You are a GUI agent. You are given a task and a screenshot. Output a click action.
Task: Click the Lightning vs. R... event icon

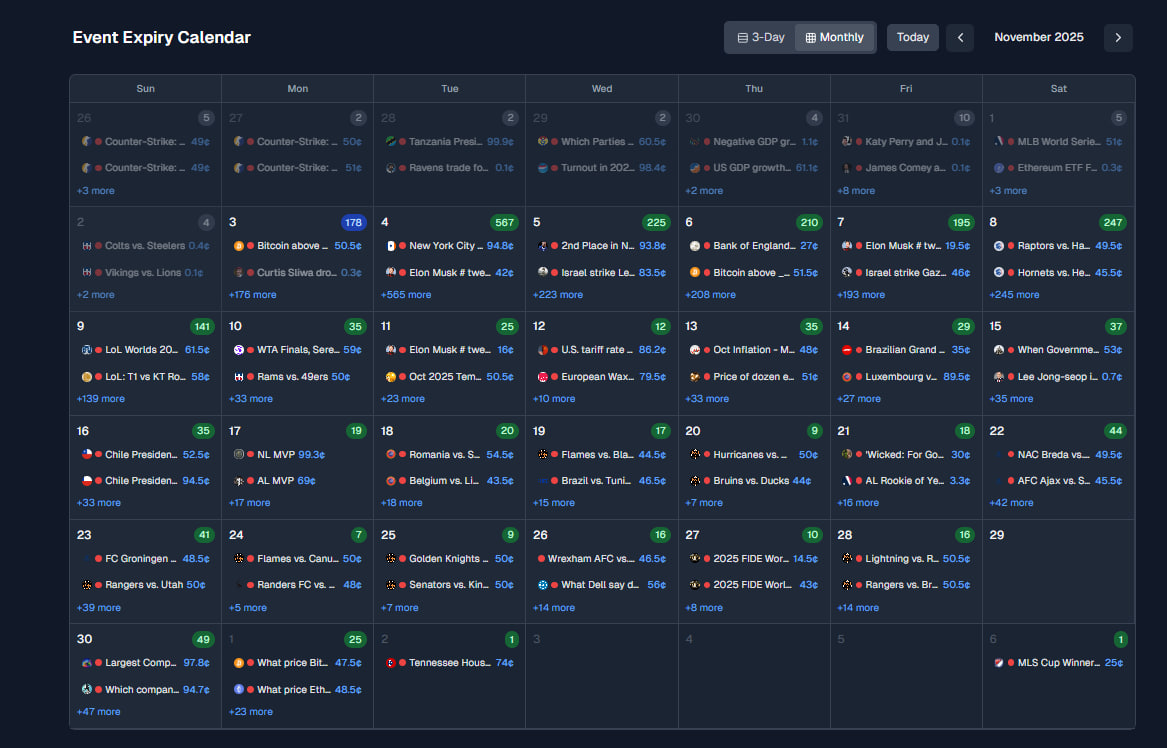coord(847,558)
